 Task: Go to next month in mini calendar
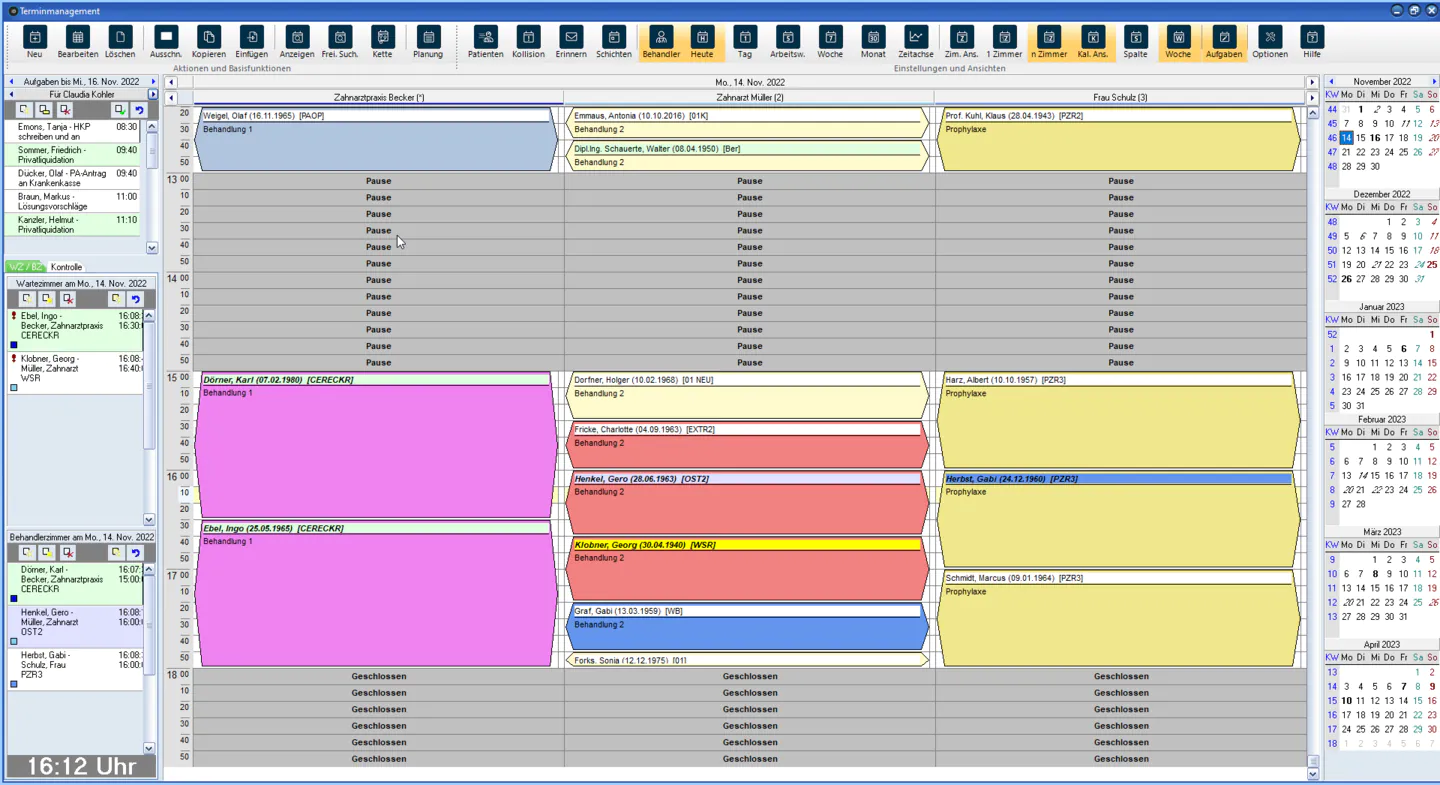pos(1434,82)
